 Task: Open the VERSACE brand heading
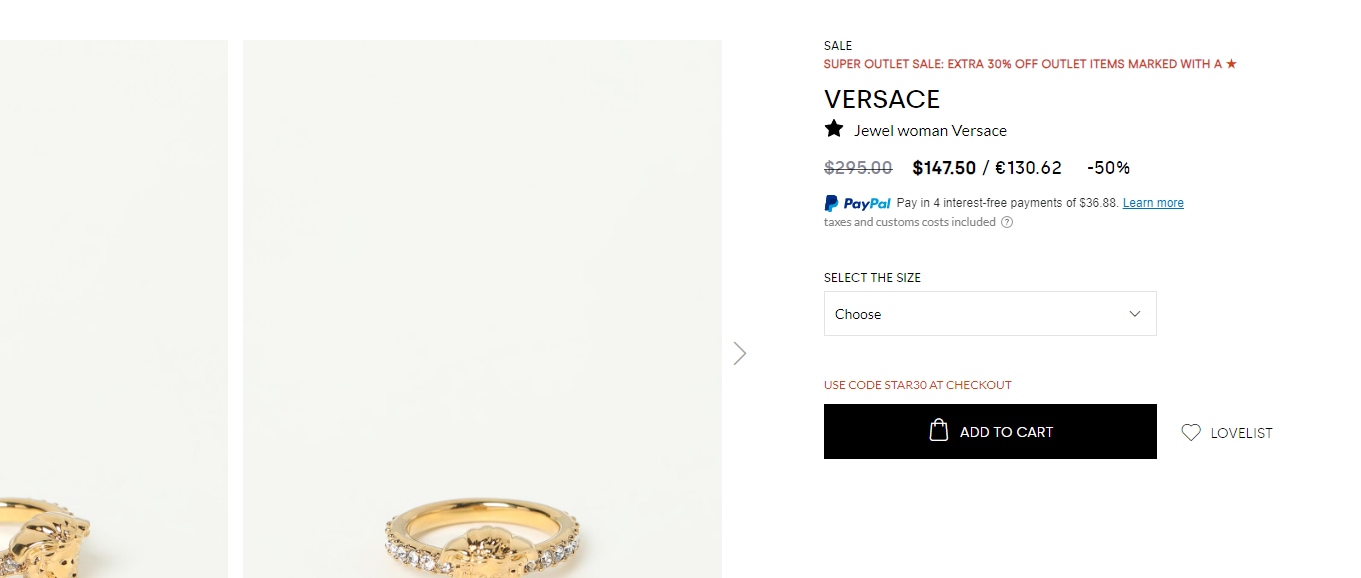882,99
